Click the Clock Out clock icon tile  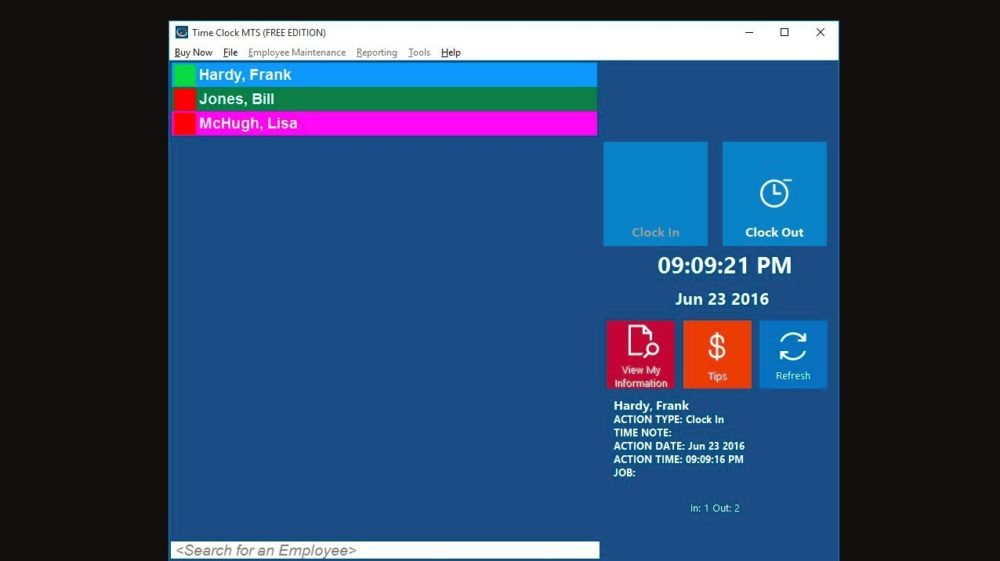774,194
